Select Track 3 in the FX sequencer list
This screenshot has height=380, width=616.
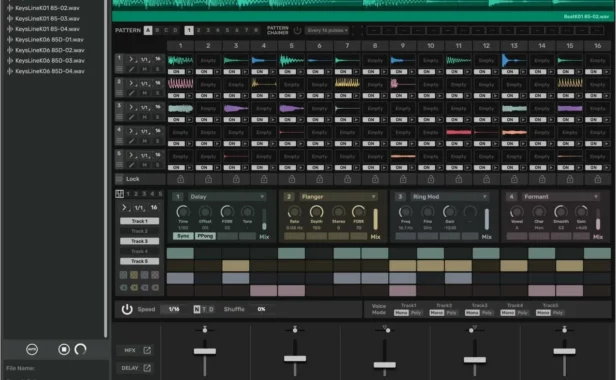139,241
